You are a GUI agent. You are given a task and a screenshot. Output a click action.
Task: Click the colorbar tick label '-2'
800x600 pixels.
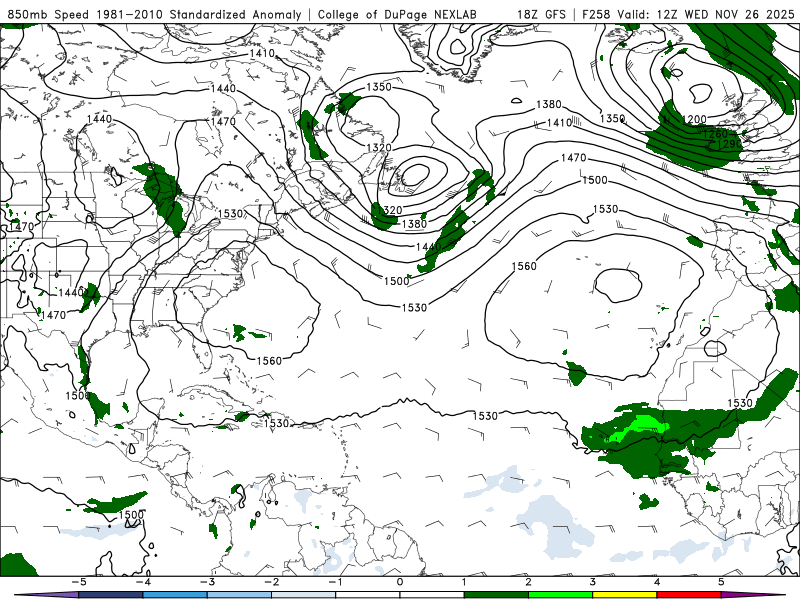(271, 582)
